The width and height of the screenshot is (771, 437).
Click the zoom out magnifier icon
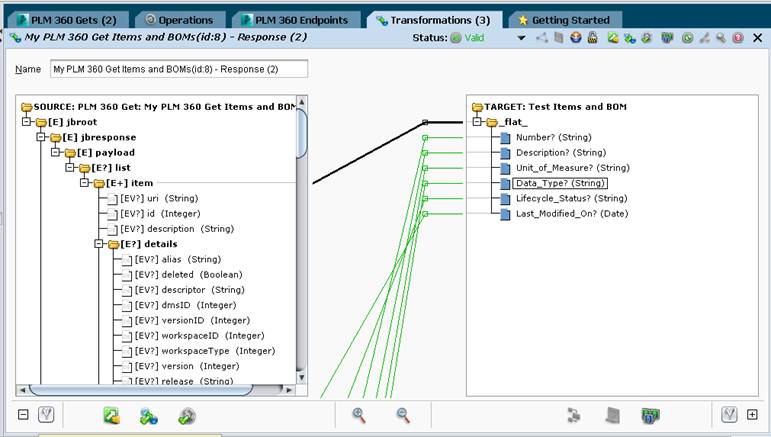(x=403, y=415)
